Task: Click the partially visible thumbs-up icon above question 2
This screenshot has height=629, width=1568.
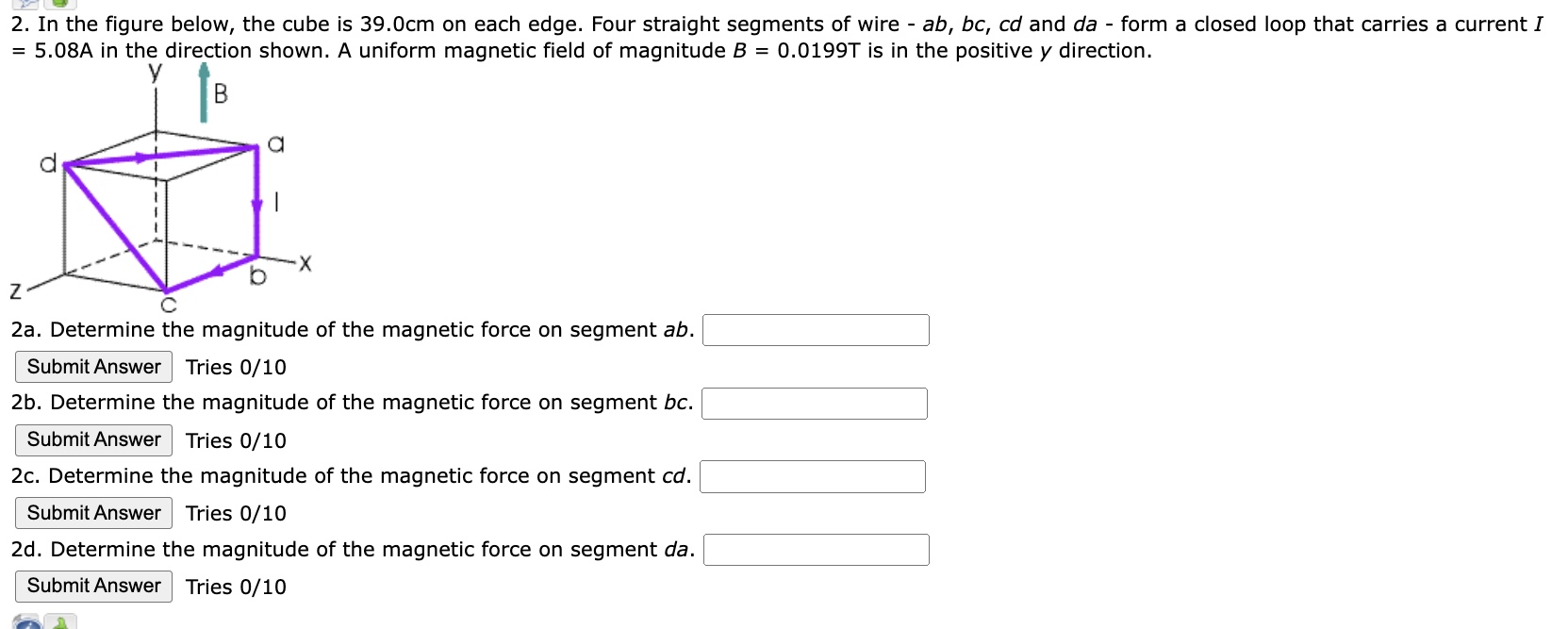Action: coord(60,3)
